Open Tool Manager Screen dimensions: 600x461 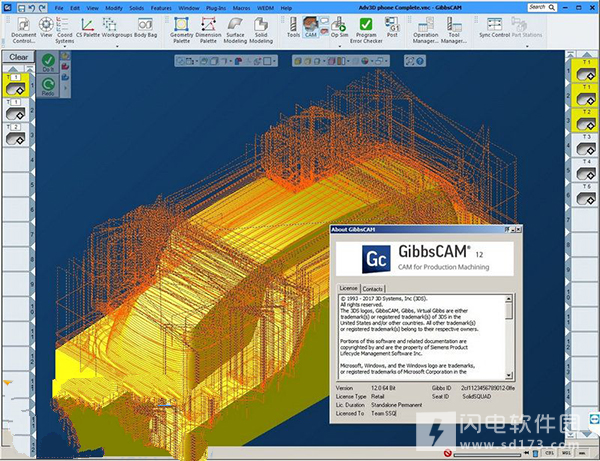click(x=454, y=30)
